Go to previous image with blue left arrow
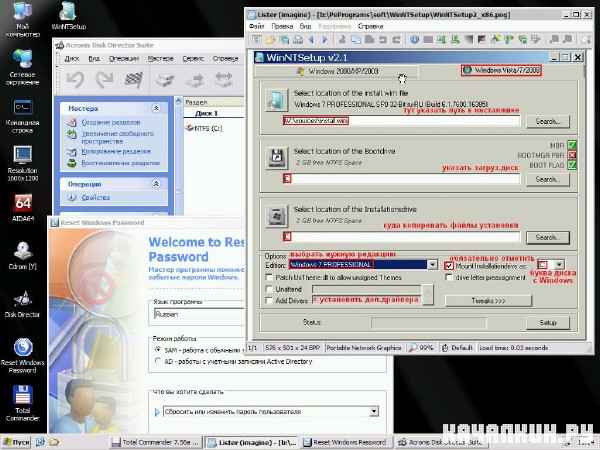The image size is (600, 450). (x=311, y=39)
